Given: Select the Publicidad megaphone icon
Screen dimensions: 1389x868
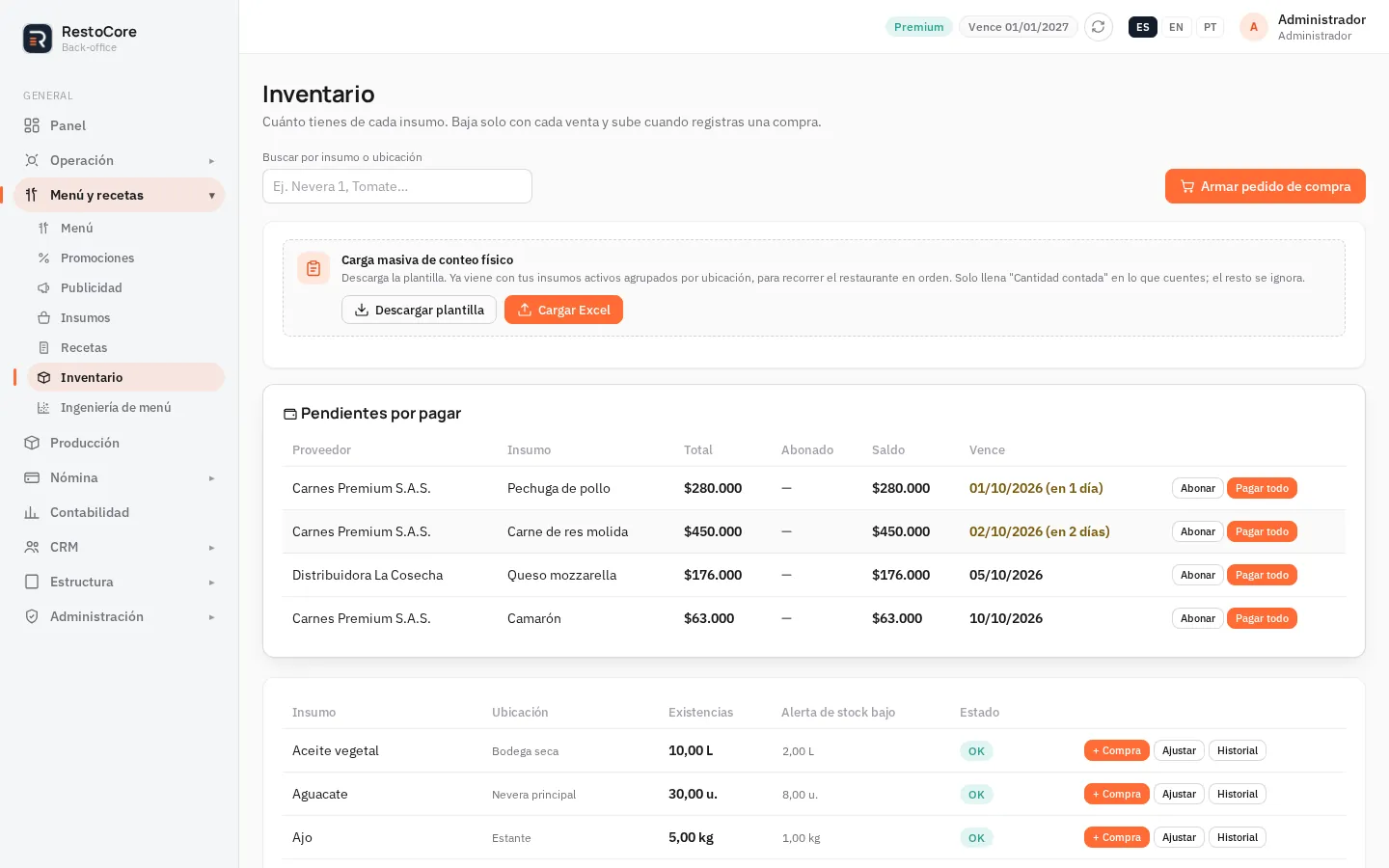Looking at the screenshot, I should [x=43, y=288].
